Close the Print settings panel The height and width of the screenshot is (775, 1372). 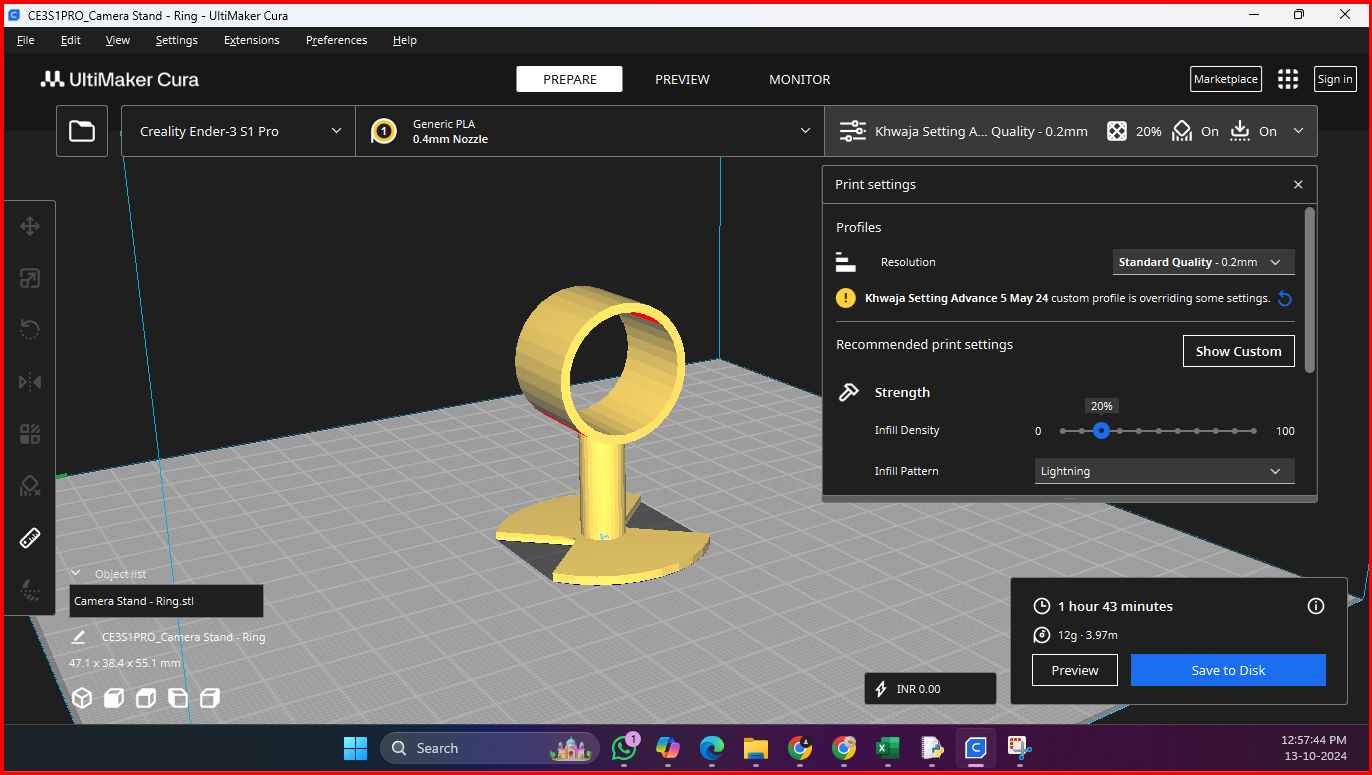point(1298,185)
